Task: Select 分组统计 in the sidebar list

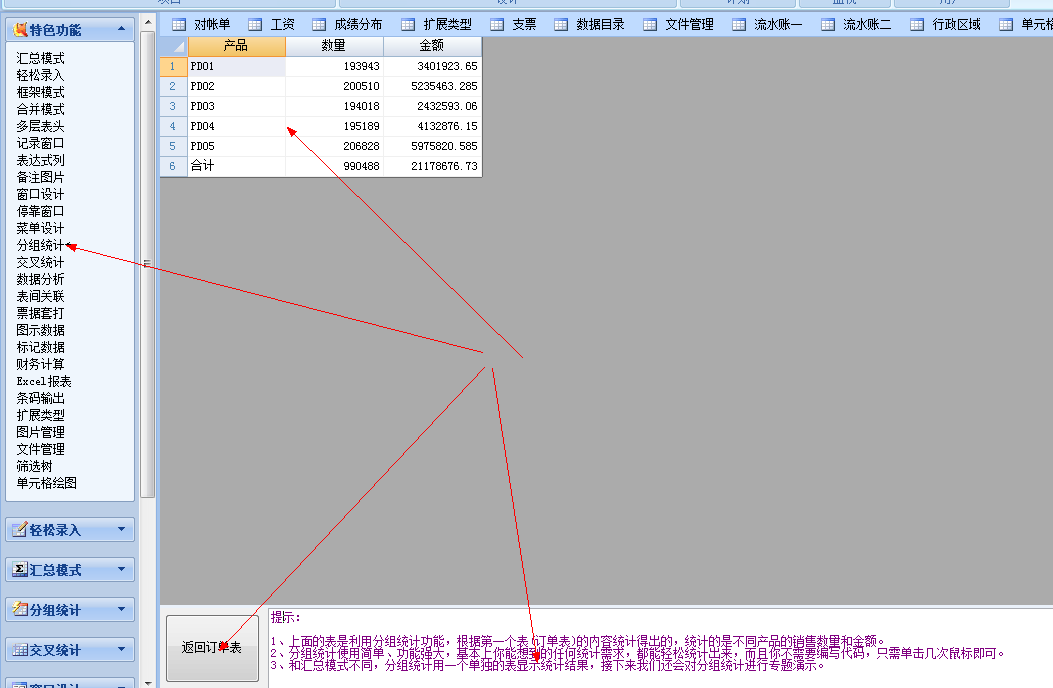Action: [41, 245]
